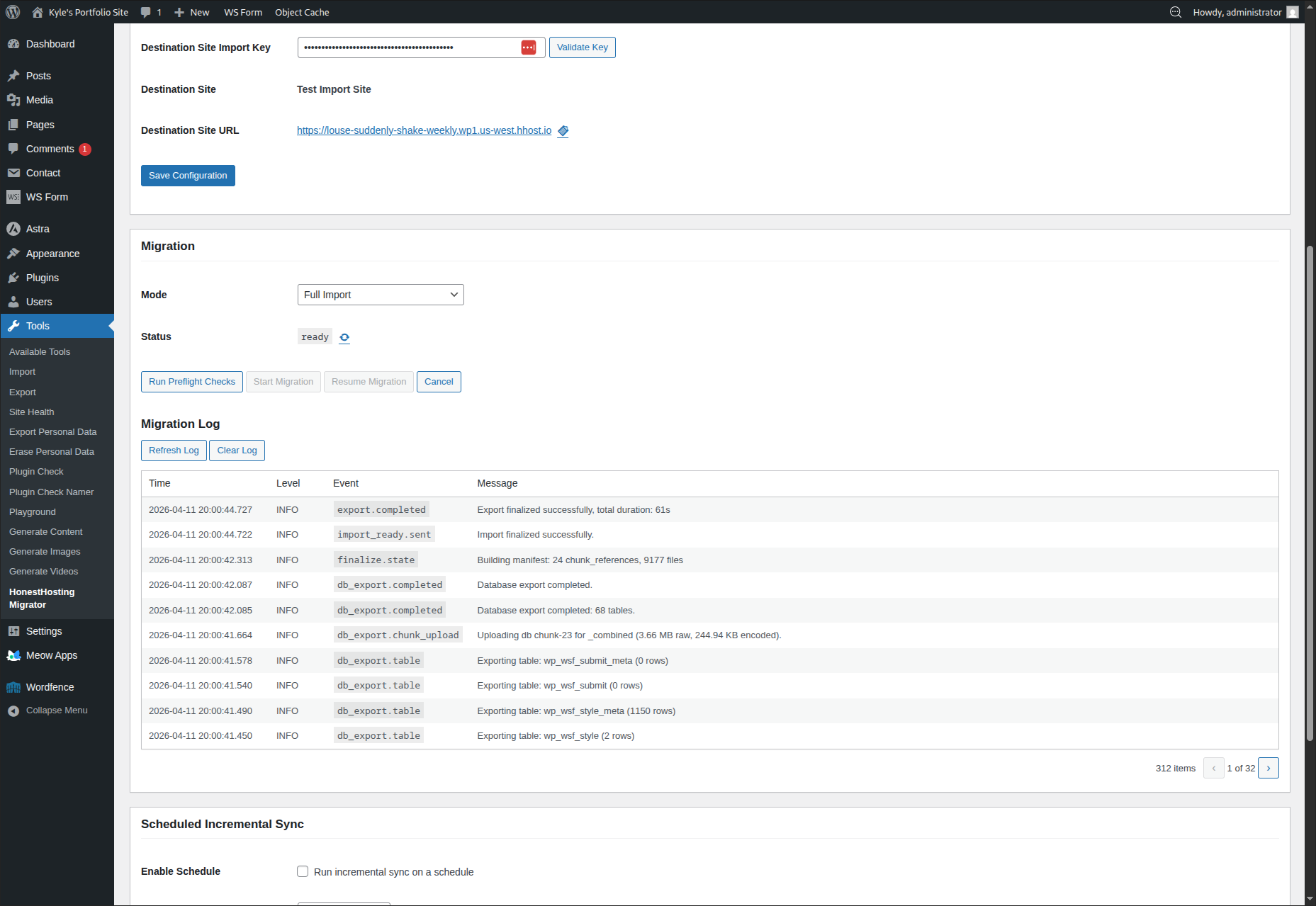
Task: Select HonestHosting Migrator under Tools
Action: coord(42,597)
